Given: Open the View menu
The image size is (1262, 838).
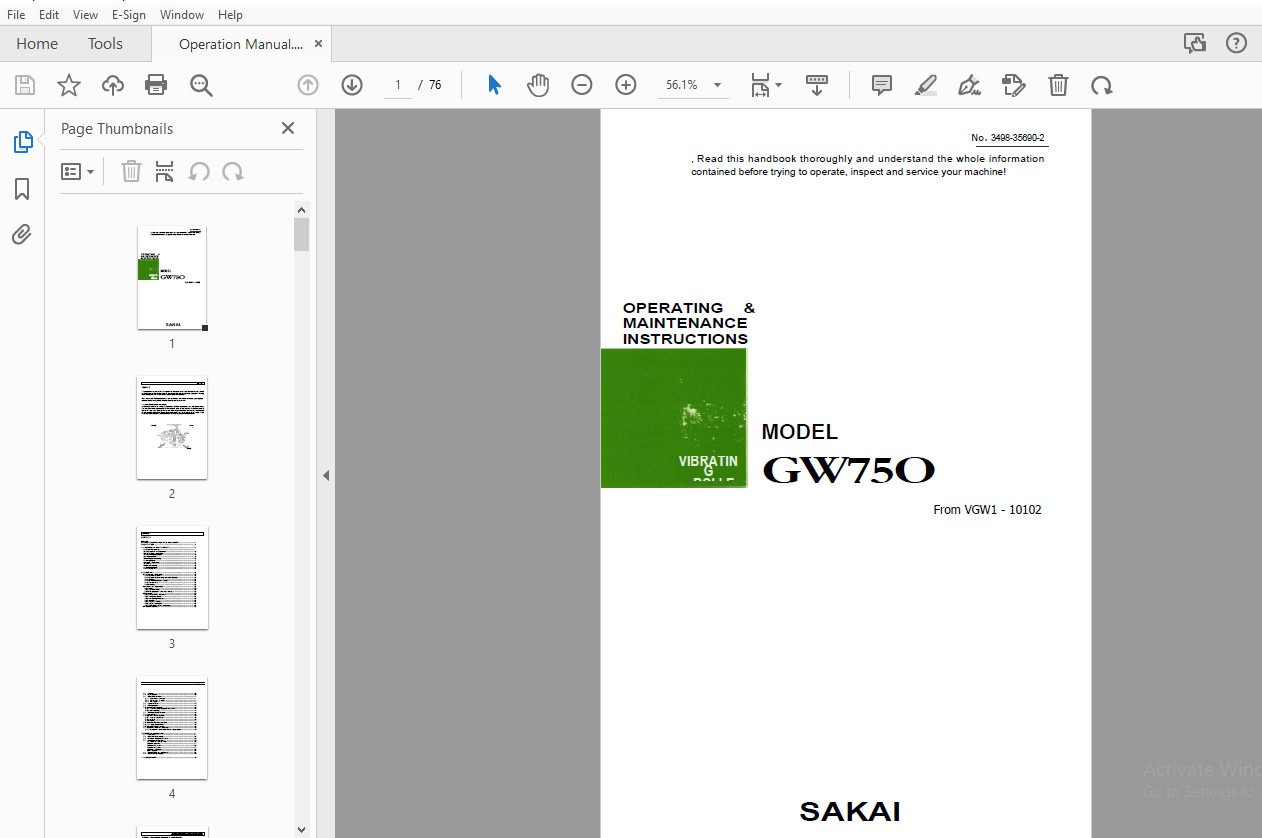Looking at the screenshot, I should [x=85, y=15].
